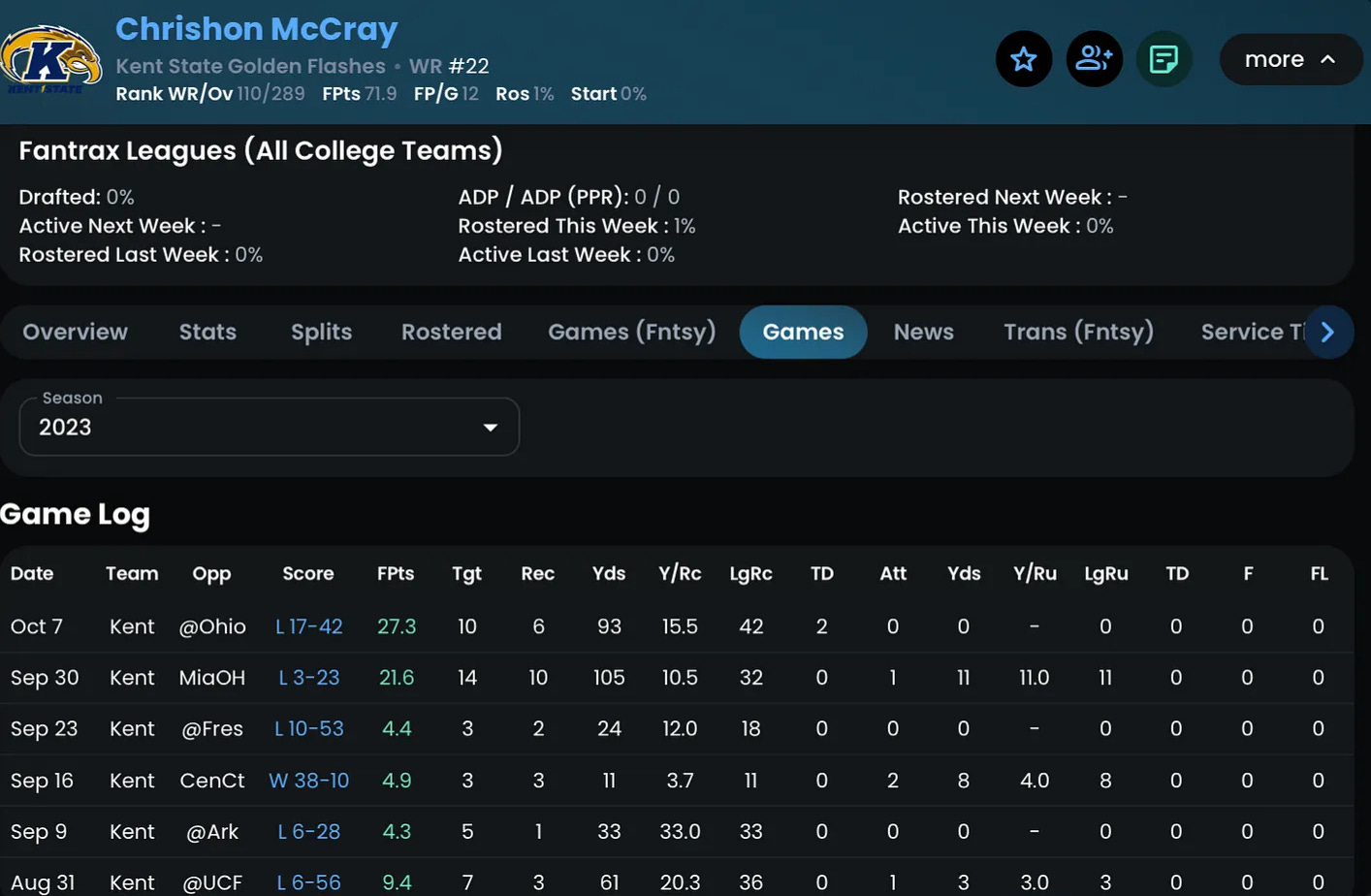
Task: Open the L 17-42 score link
Action: [309, 626]
